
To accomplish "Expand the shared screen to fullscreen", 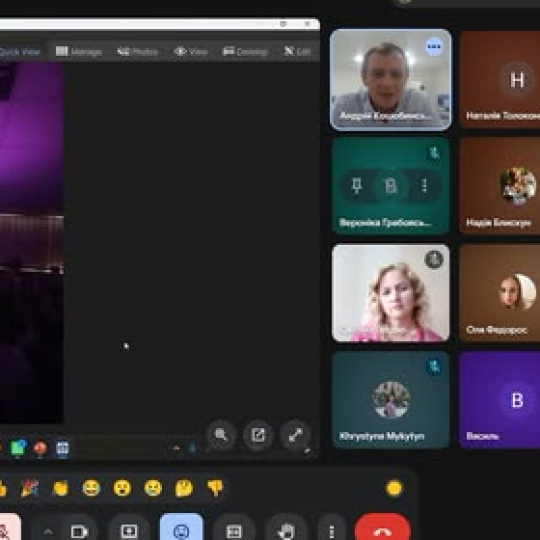I will (295, 435).
